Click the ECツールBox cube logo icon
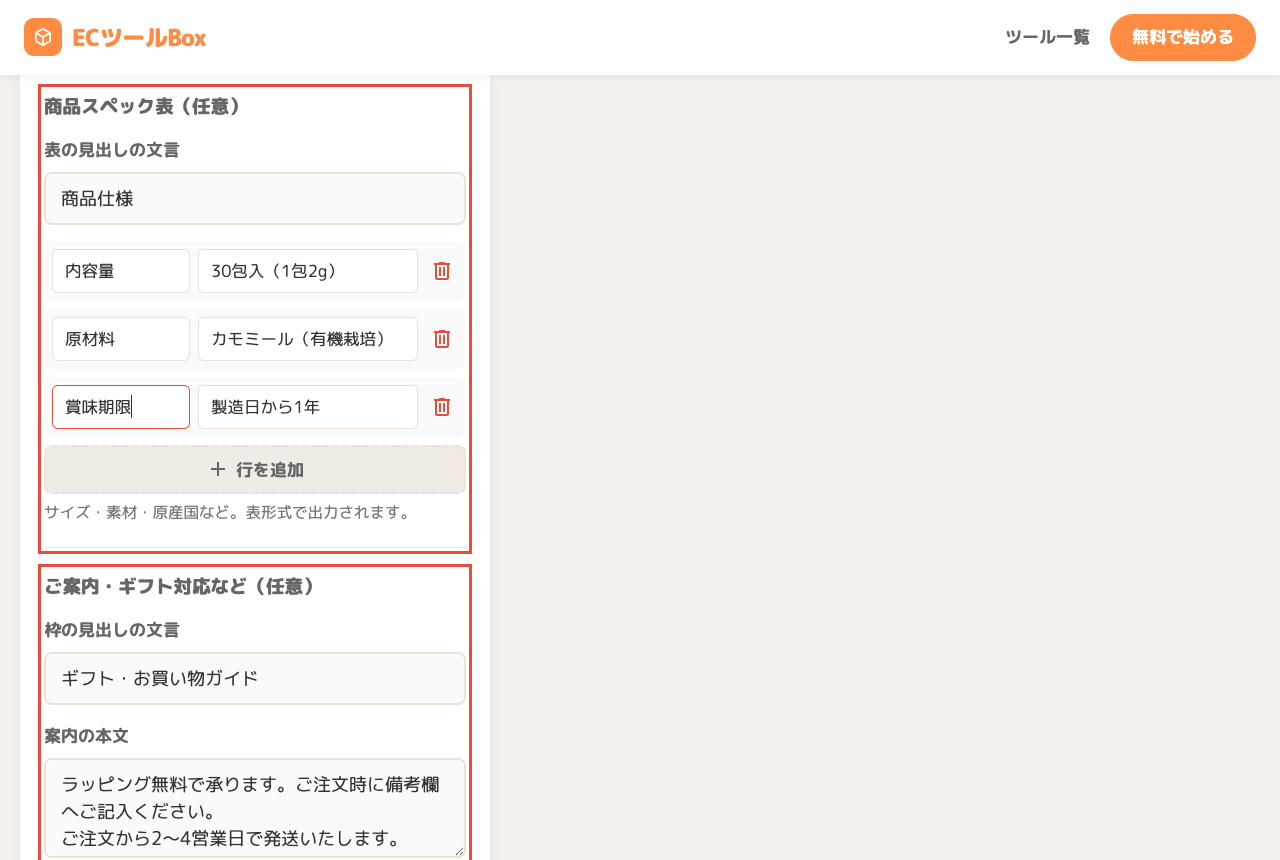 point(43,37)
